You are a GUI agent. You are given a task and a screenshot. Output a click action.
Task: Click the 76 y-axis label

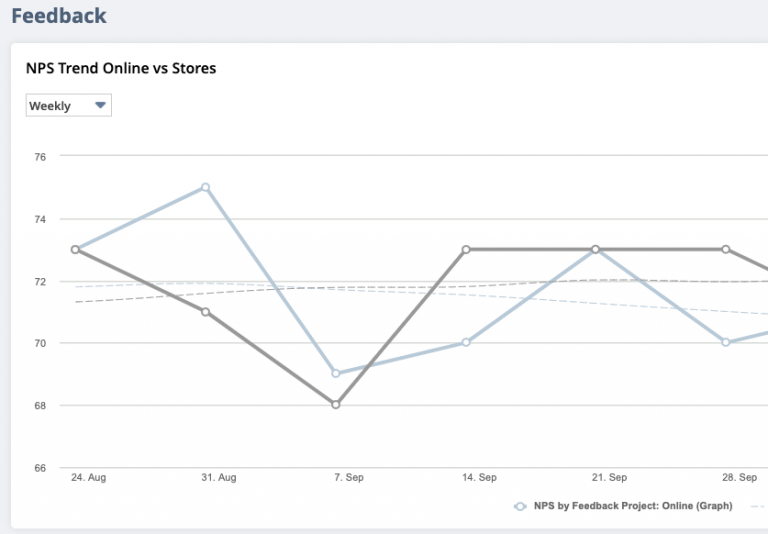(40, 157)
